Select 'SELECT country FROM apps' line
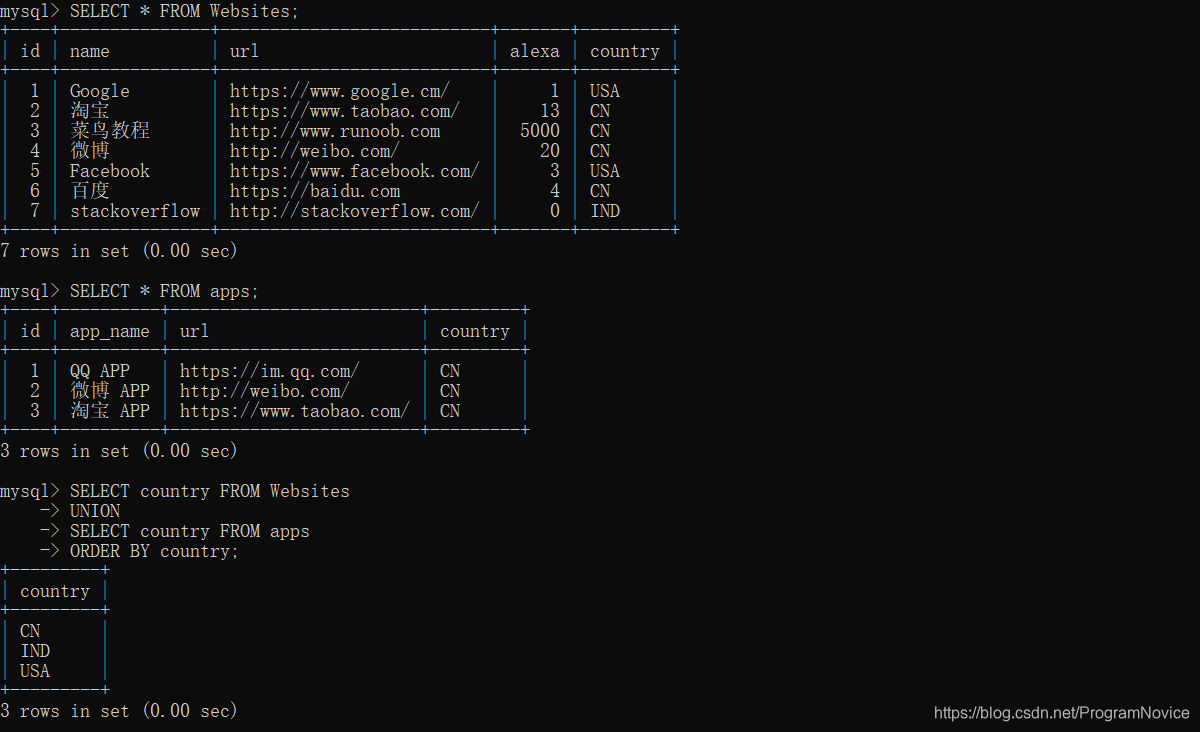Viewport: 1200px width, 732px height. [190, 531]
